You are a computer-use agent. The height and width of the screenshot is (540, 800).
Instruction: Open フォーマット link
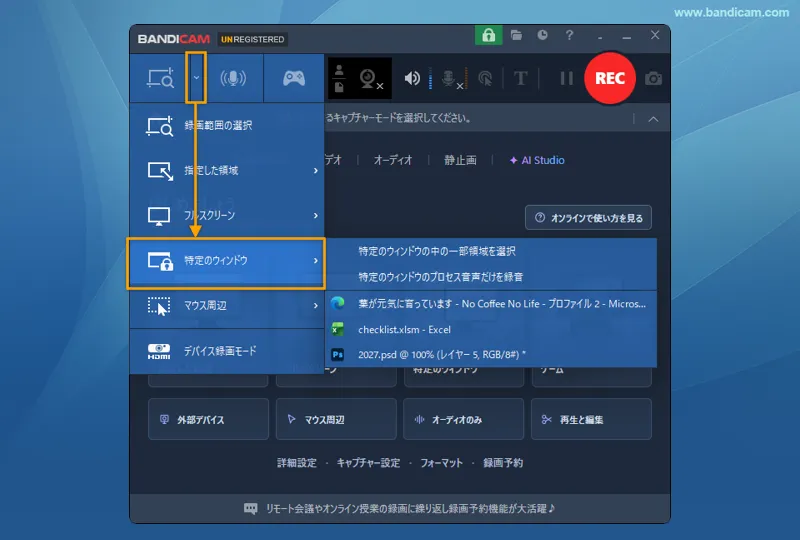click(x=441, y=463)
